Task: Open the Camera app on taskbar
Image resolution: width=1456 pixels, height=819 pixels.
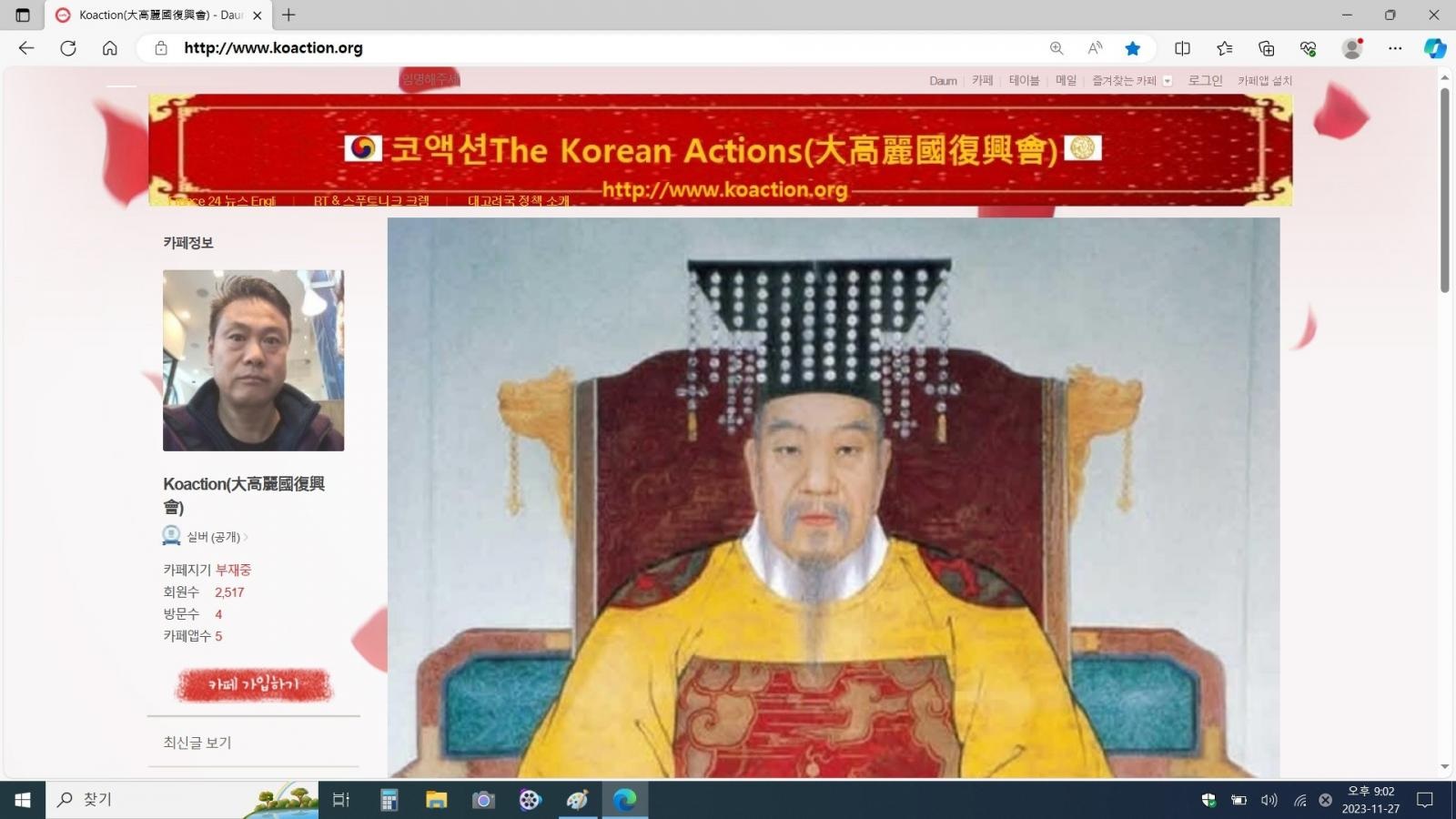Action: pyautogui.click(x=483, y=800)
